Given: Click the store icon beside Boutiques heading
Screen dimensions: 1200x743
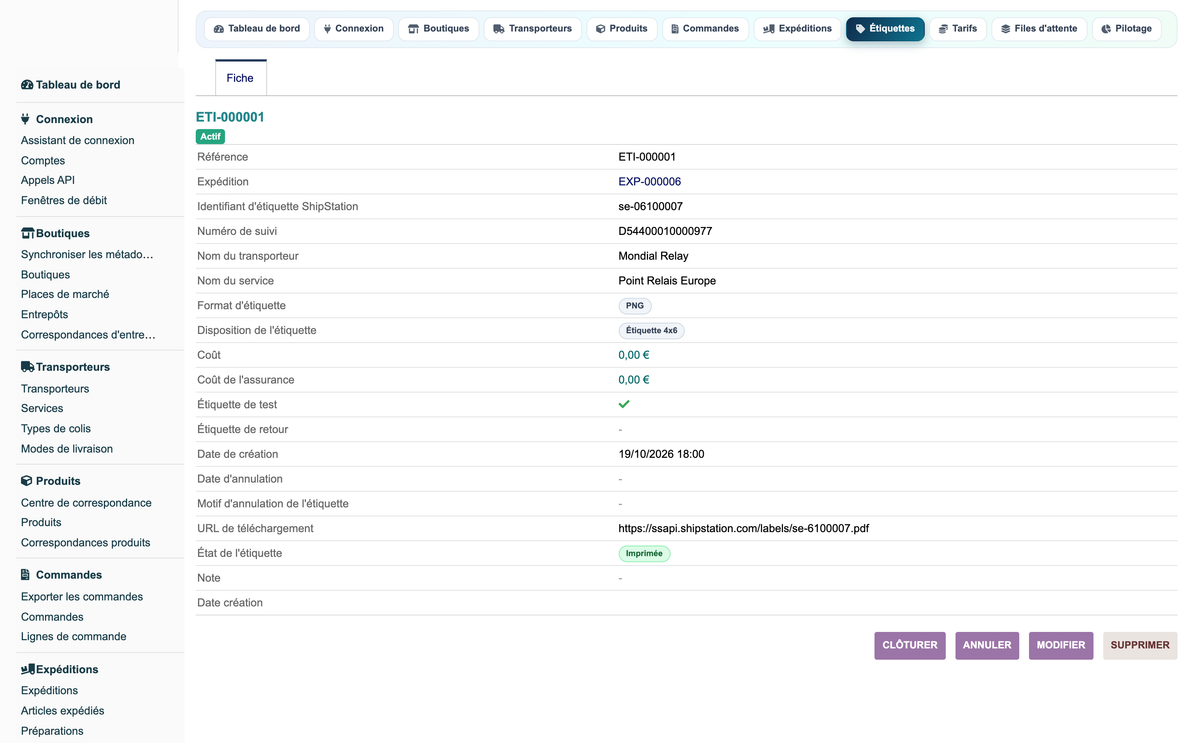Looking at the screenshot, I should 28,233.
